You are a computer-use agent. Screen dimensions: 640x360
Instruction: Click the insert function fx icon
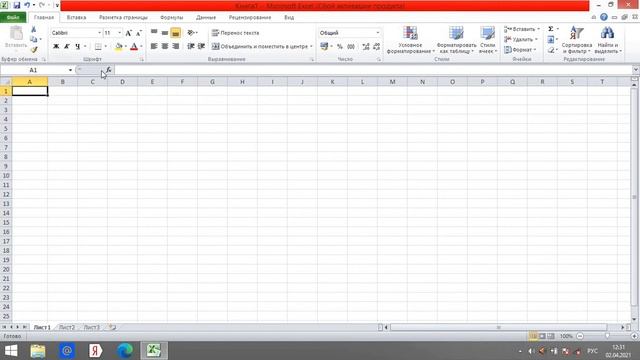pos(108,70)
